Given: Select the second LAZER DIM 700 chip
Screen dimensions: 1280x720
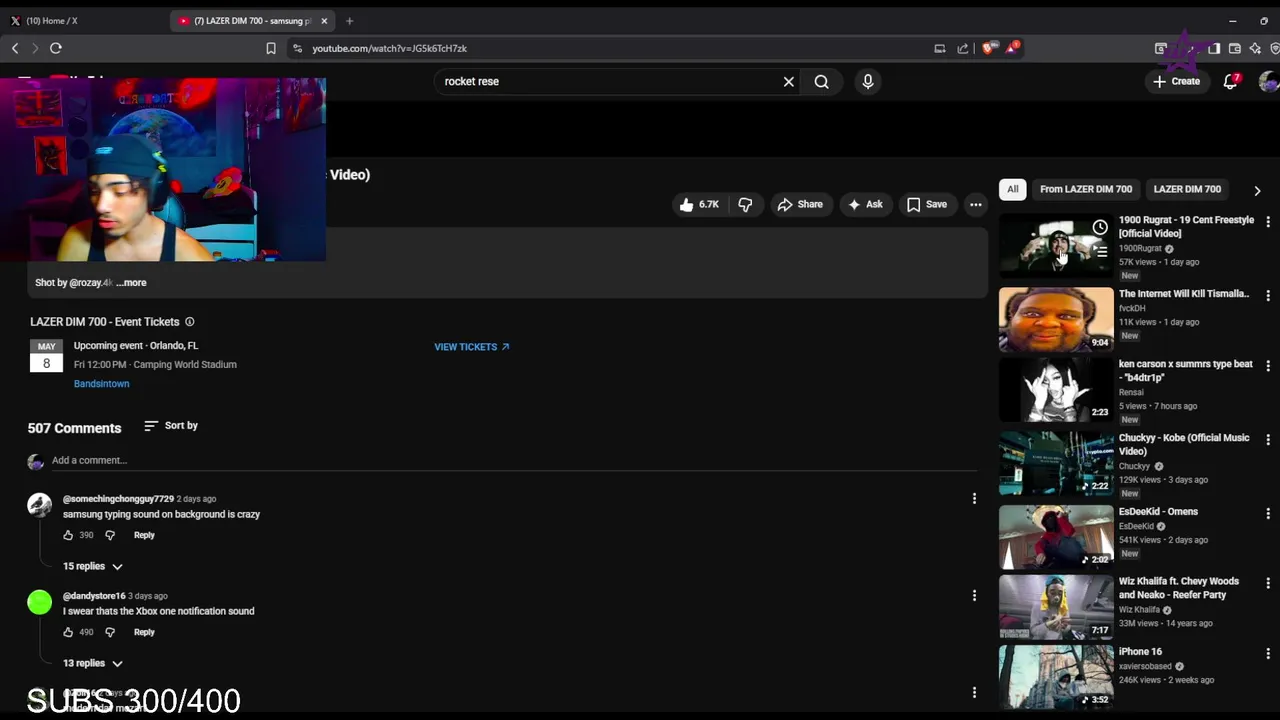Looking at the screenshot, I should coord(1187,189).
